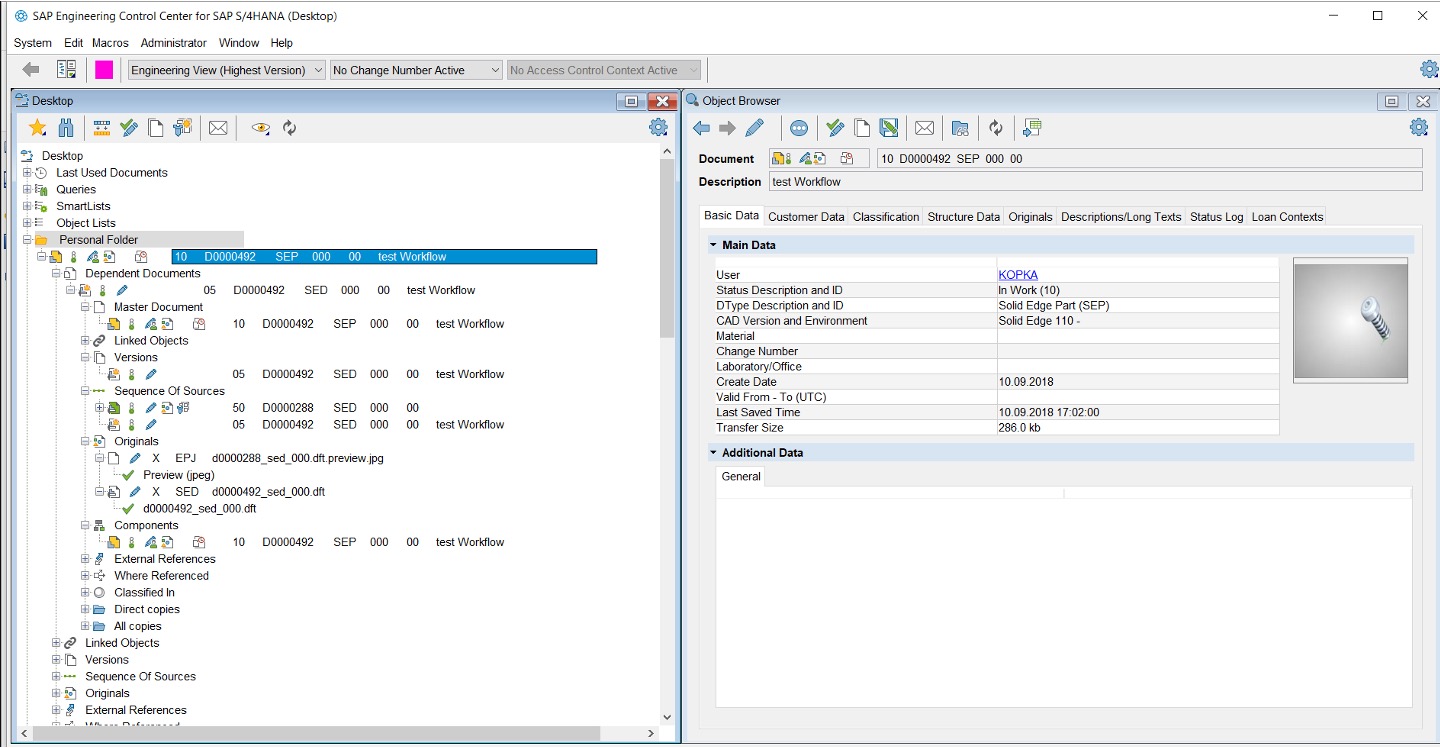Click the green save-edit icon in Object Browser
Screen dimensions: 1440x748
[x=888, y=127]
